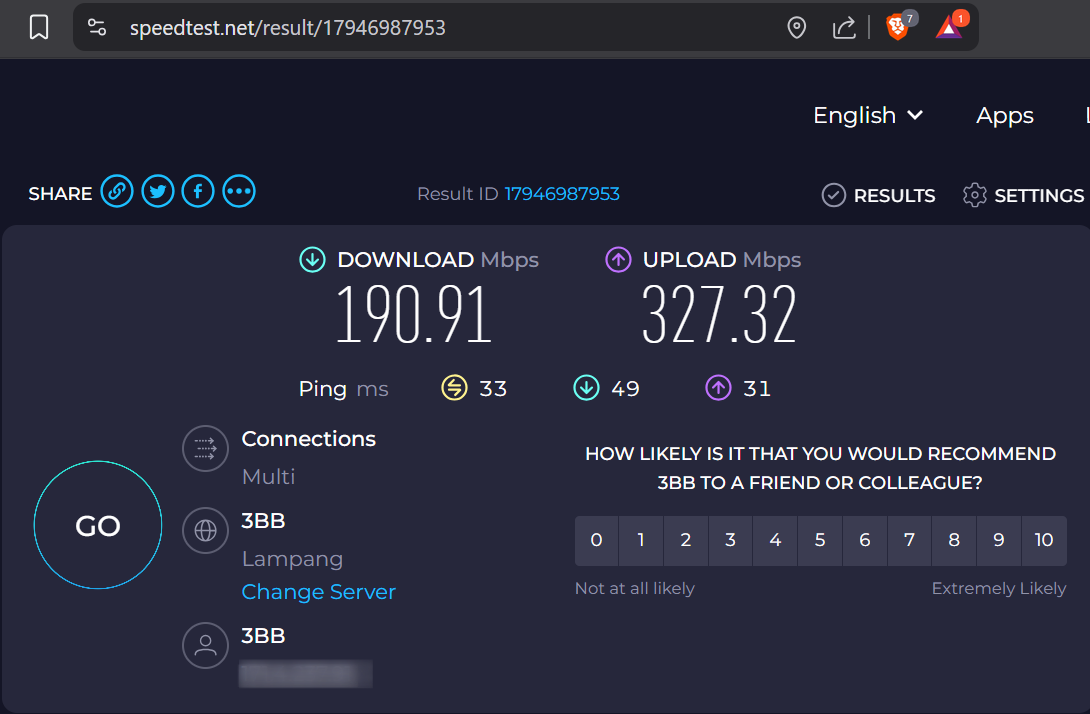Open the Apps menu
The height and width of the screenshot is (714, 1090).
pyautogui.click(x=1004, y=115)
